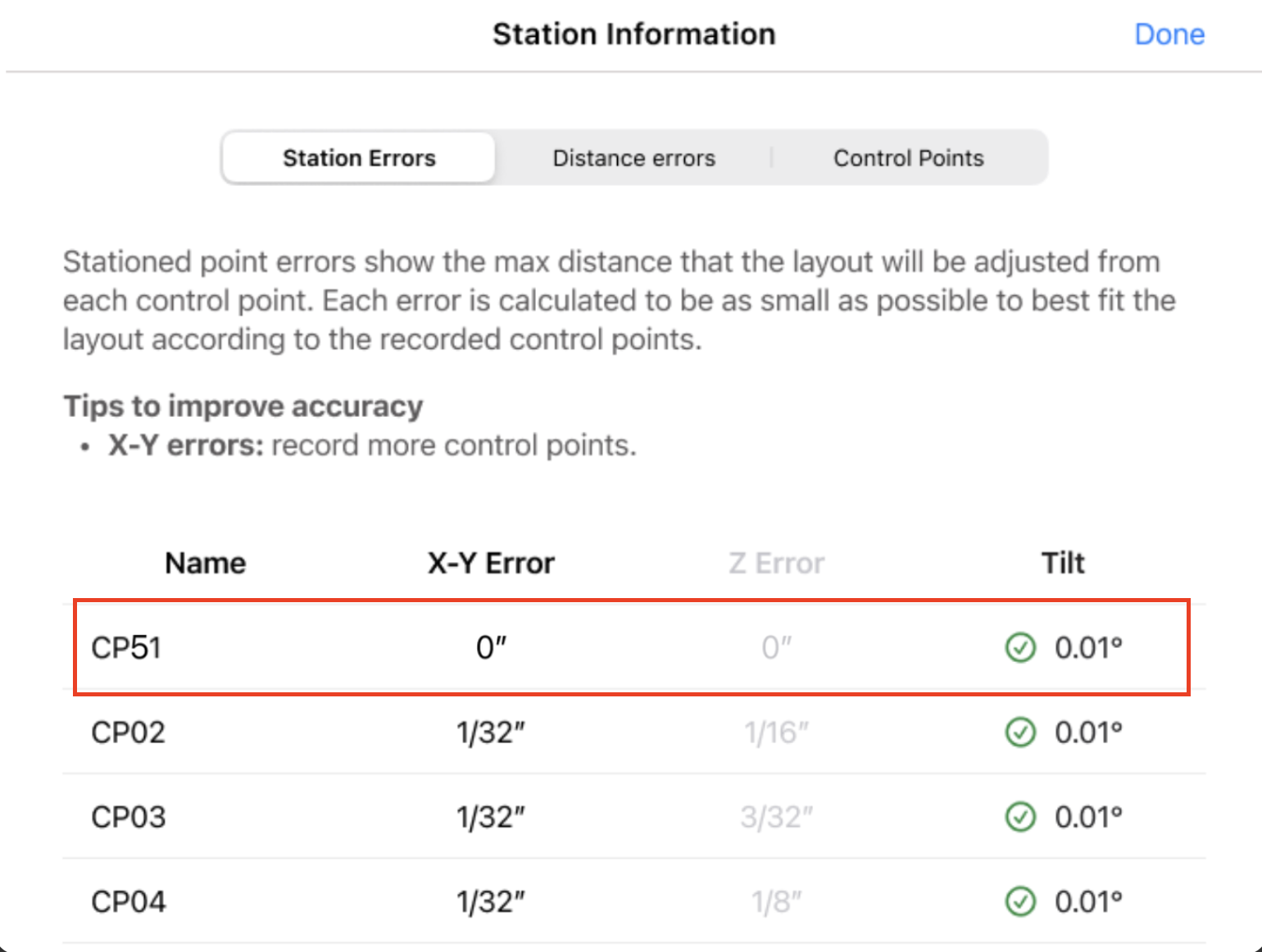Click the X-Y errors tip bullet text
The height and width of the screenshot is (952, 1262).
pos(372,445)
